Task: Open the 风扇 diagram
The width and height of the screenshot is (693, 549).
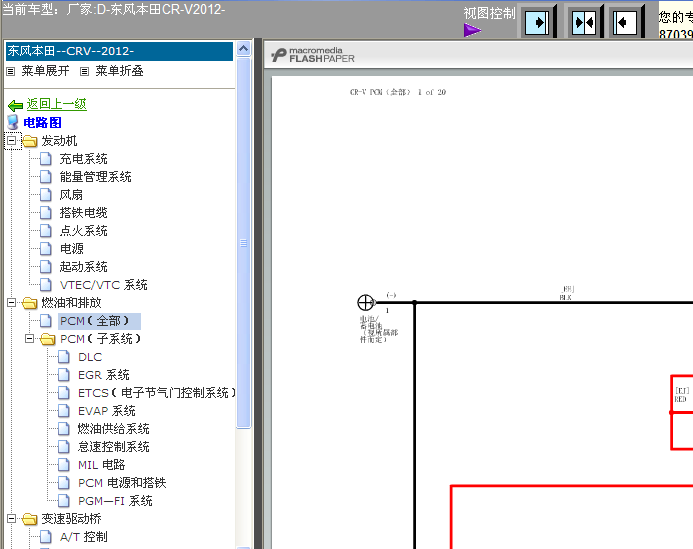Action: pyautogui.click(x=71, y=195)
